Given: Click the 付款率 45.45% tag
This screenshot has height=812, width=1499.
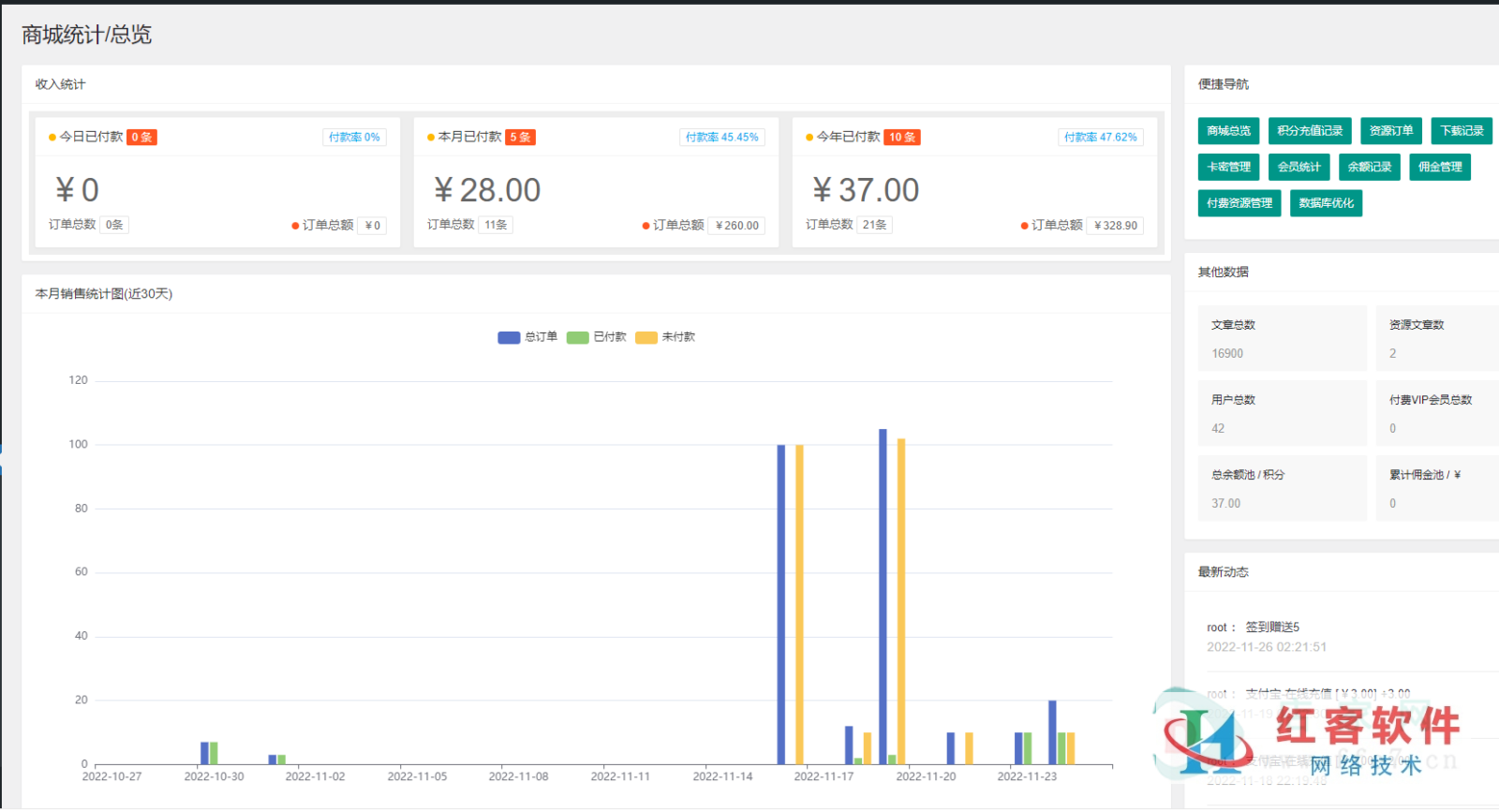Looking at the screenshot, I should (721, 138).
